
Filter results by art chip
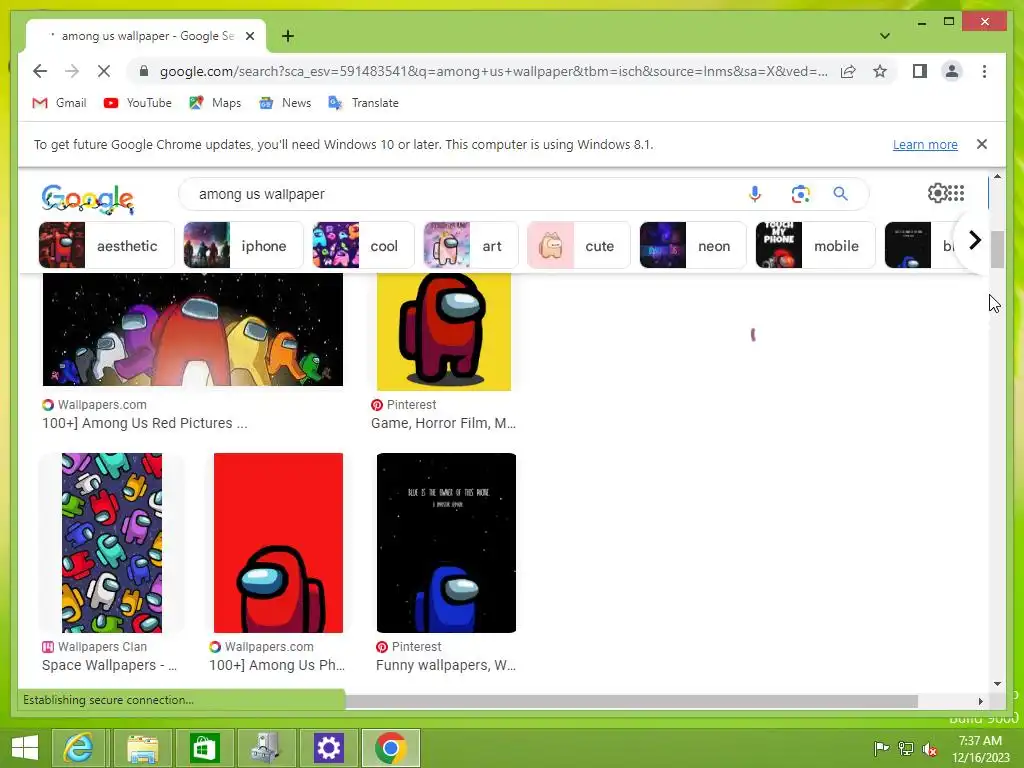(x=471, y=246)
